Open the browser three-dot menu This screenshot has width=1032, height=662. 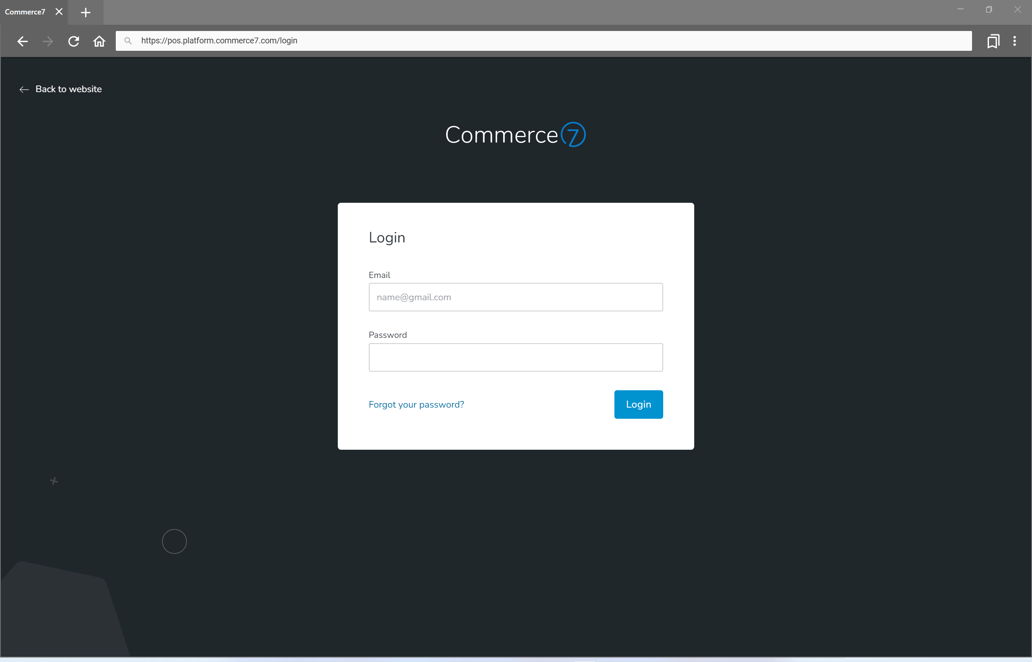coord(1016,41)
